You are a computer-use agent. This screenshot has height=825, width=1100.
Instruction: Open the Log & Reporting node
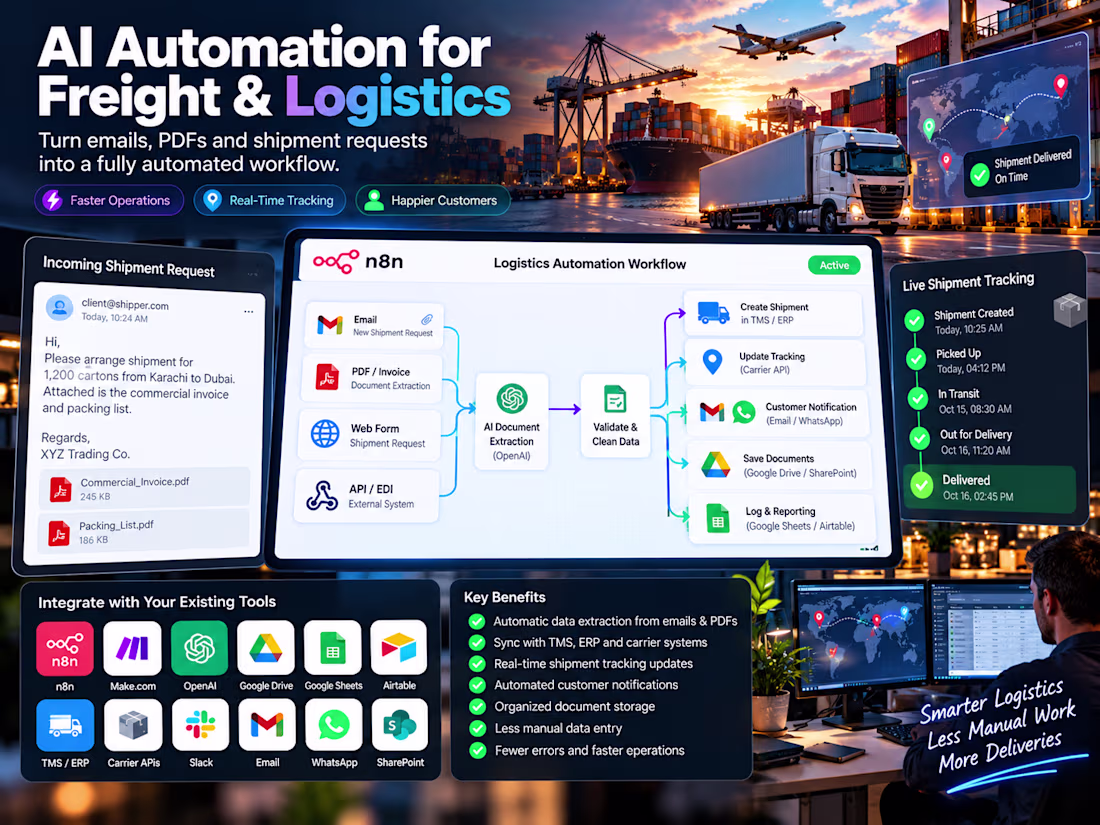pyautogui.click(x=782, y=518)
